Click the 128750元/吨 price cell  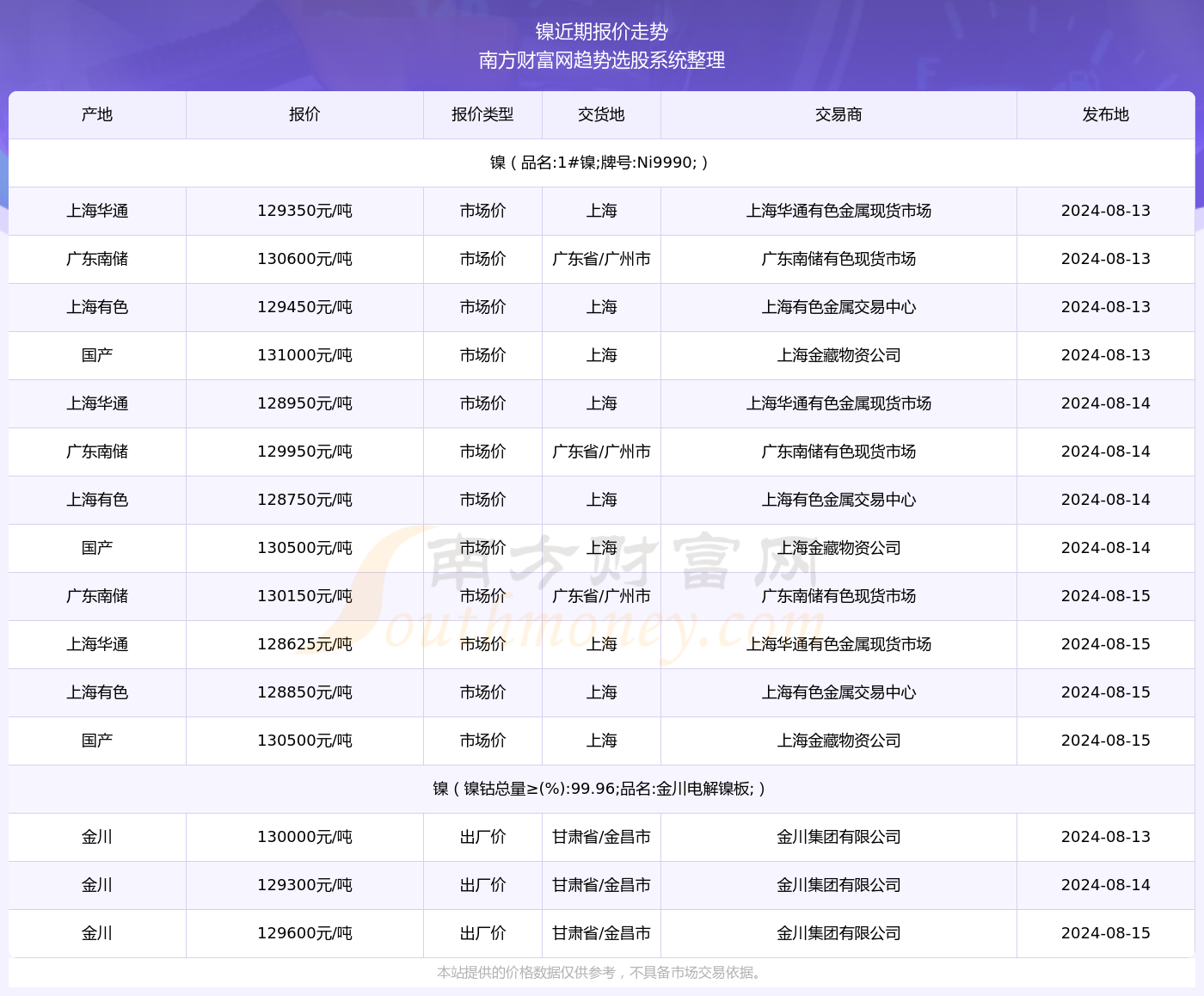(304, 500)
